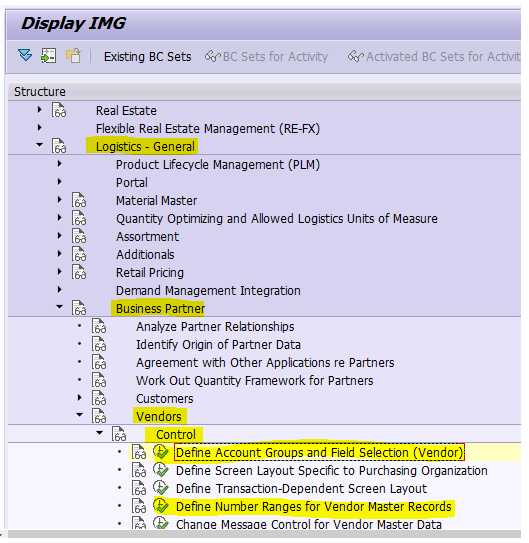Open documentation icon for Business Partner
The height and width of the screenshot is (543, 529).
(79, 308)
